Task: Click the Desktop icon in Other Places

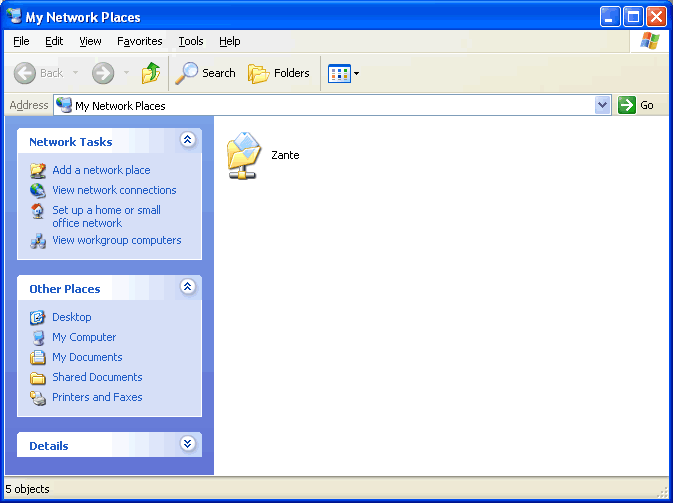Action: pyautogui.click(x=38, y=317)
